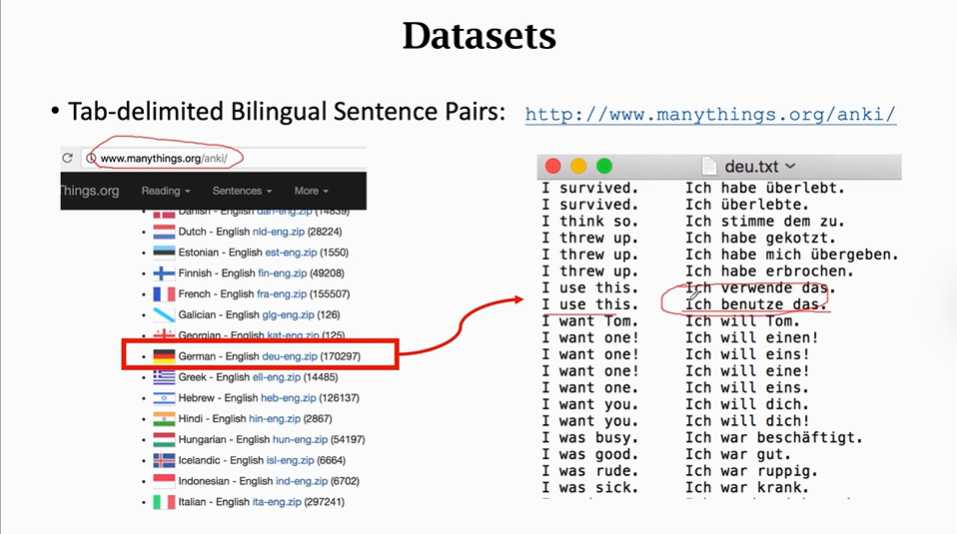957x534 pixels.
Task: Click the Hungary flag icon
Action: coord(164,439)
